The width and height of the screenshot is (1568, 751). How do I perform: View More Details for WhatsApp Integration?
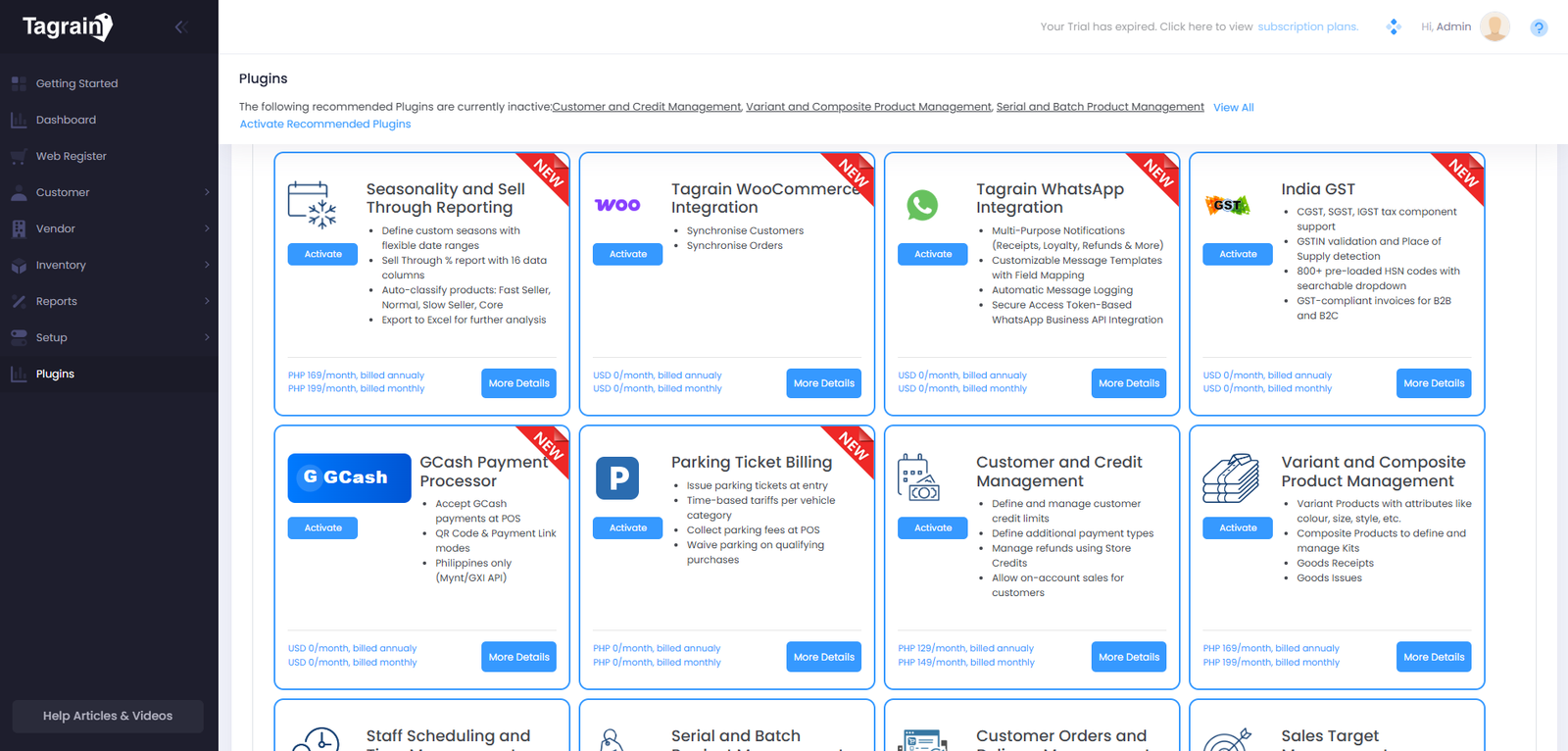point(1129,383)
